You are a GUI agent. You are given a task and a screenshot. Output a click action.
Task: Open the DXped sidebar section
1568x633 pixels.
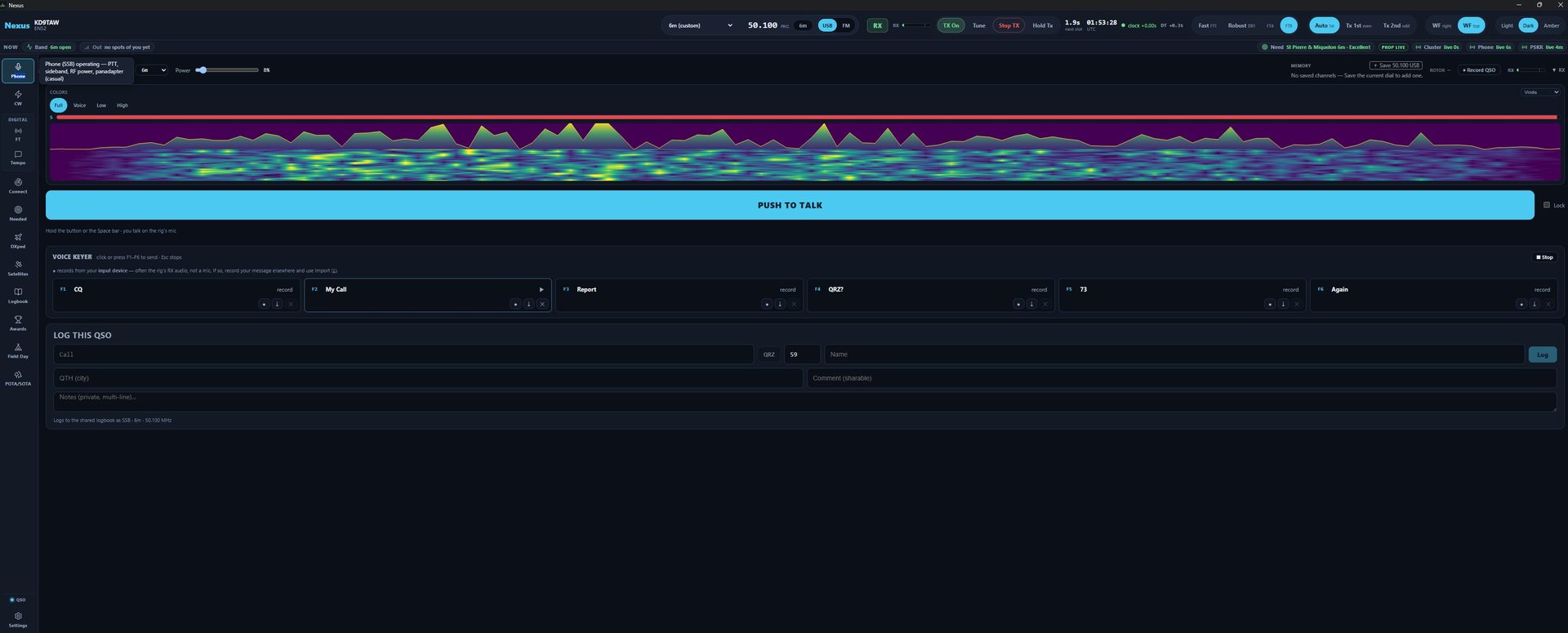18,241
